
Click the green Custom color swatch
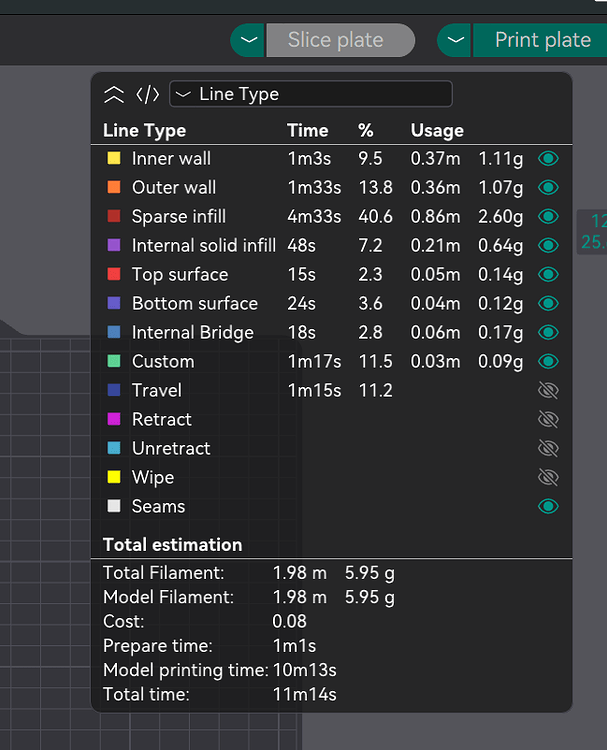pyautogui.click(x=114, y=361)
